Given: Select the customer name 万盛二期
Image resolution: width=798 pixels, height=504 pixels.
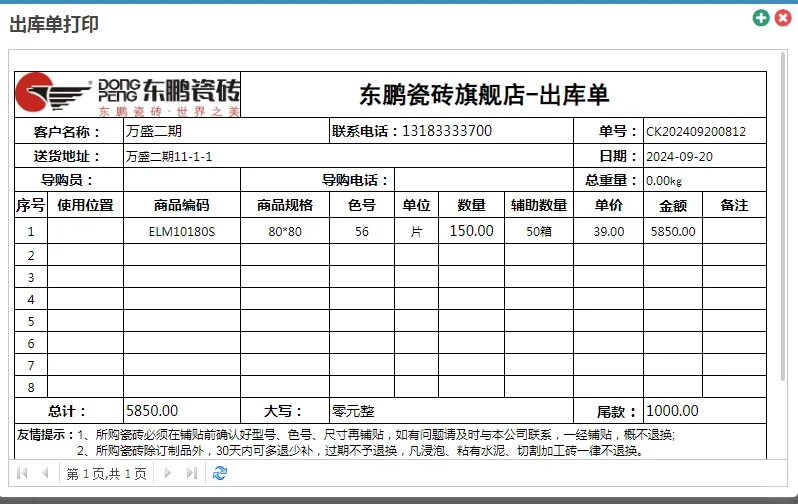Looking at the screenshot, I should tap(154, 131).
